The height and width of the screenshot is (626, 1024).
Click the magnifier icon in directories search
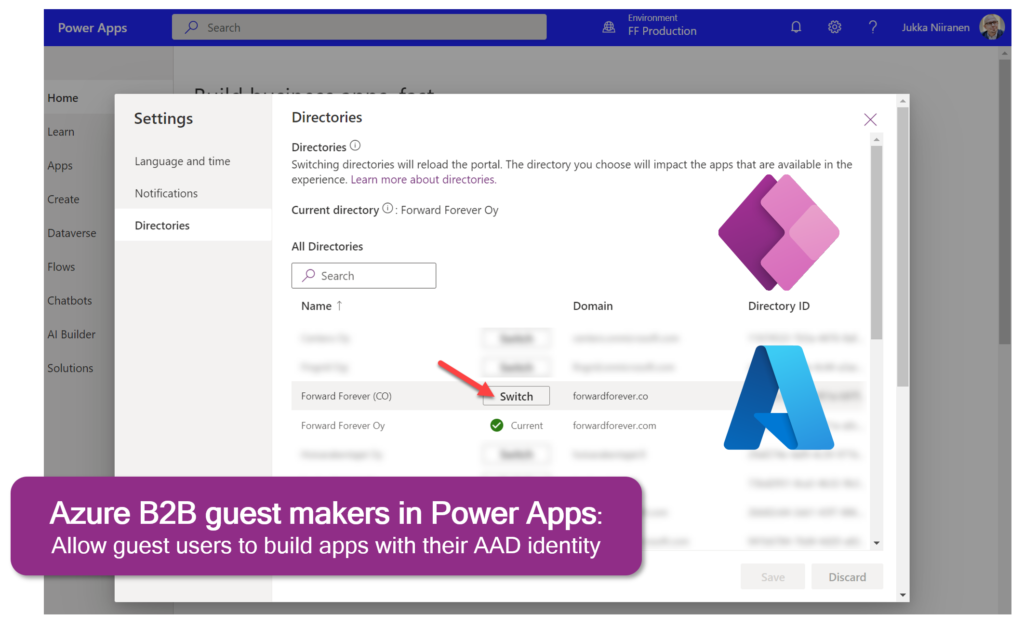(308, 275)
